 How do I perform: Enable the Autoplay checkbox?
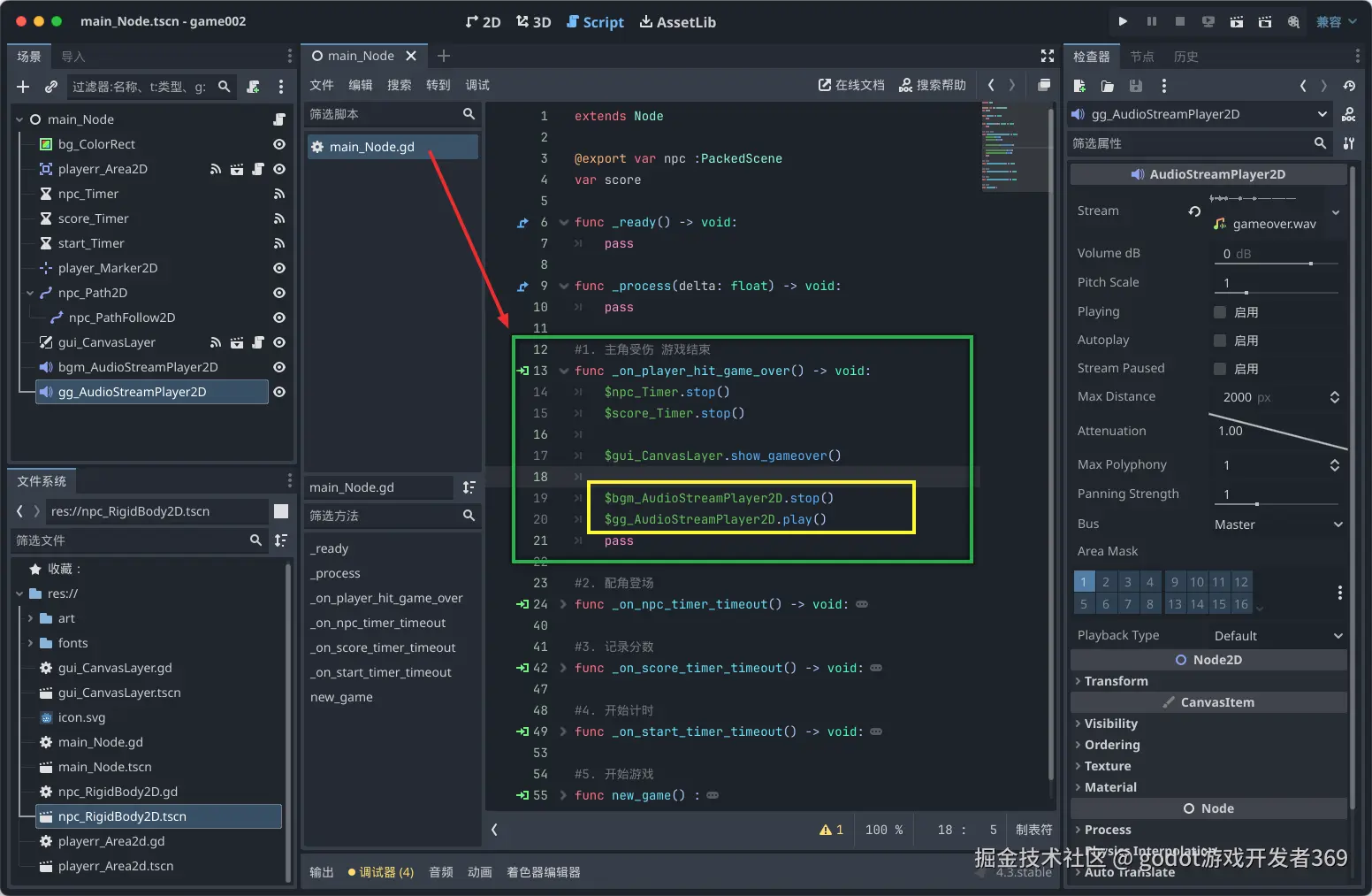coord(1220,341)
